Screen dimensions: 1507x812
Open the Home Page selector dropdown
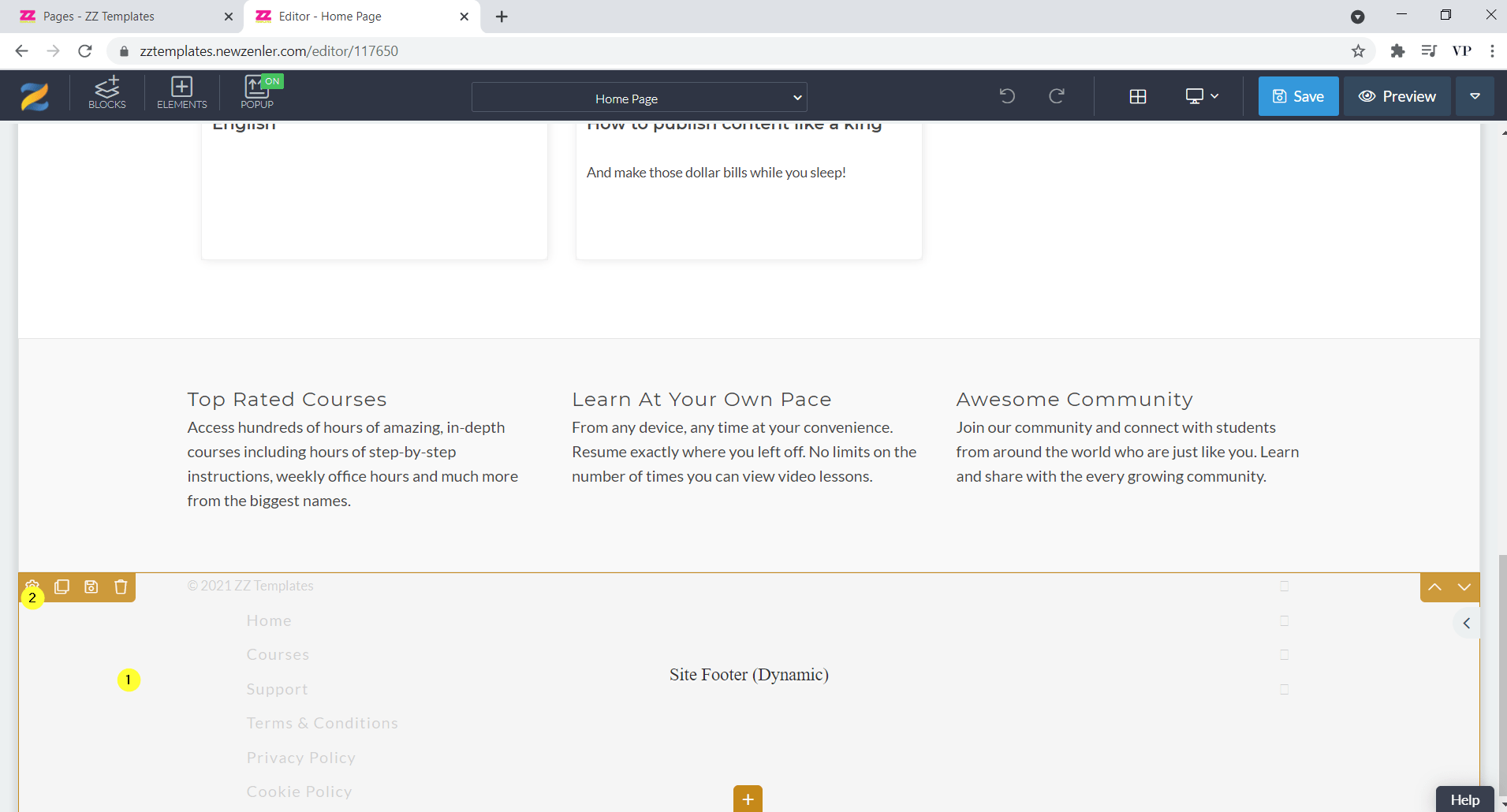pyautogui.click(x=639, y=97)
